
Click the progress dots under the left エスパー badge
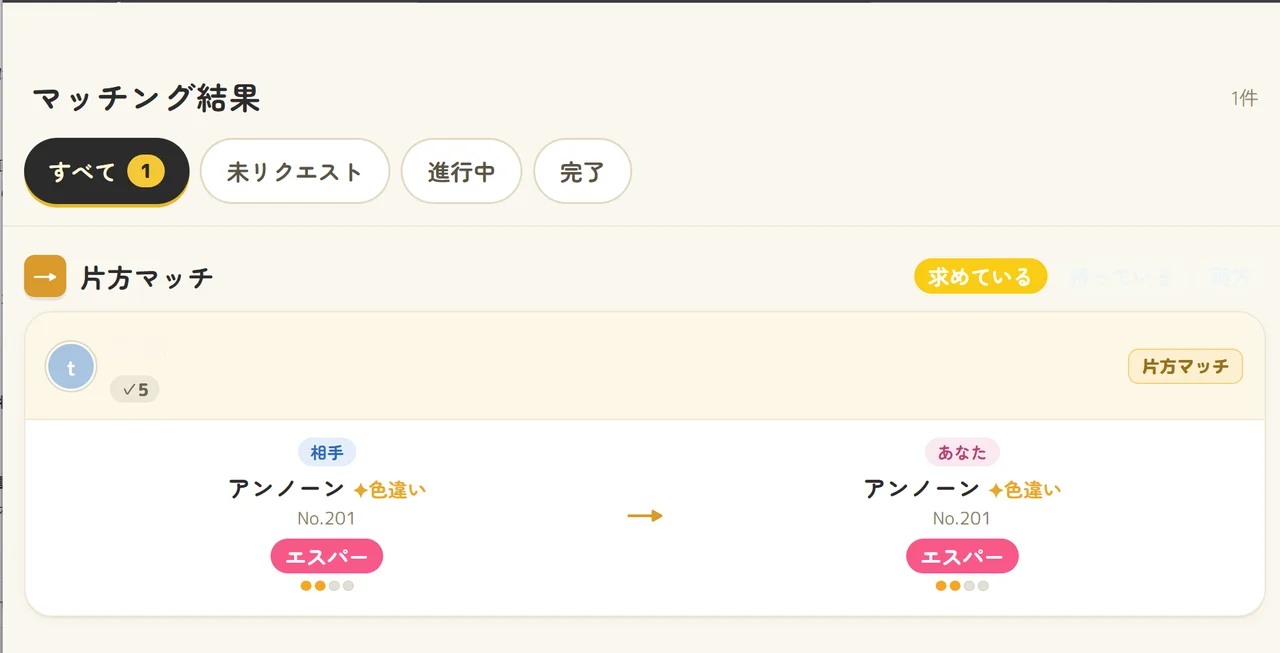(x=326, y=585)
